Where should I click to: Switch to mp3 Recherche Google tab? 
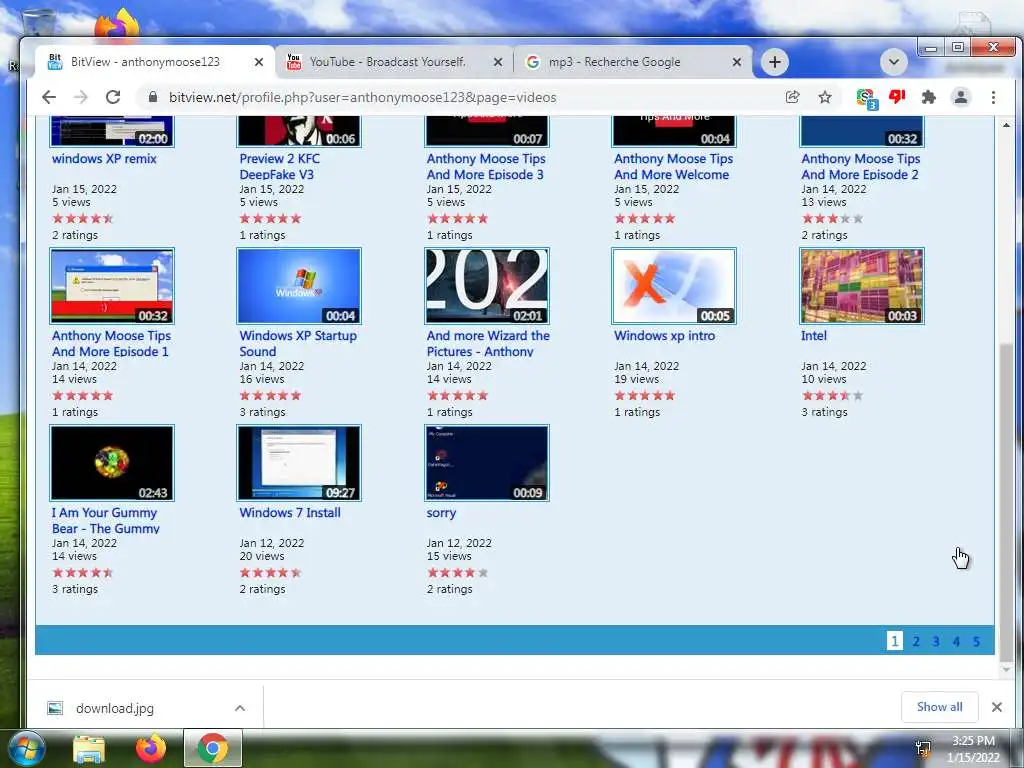(633, 62)
